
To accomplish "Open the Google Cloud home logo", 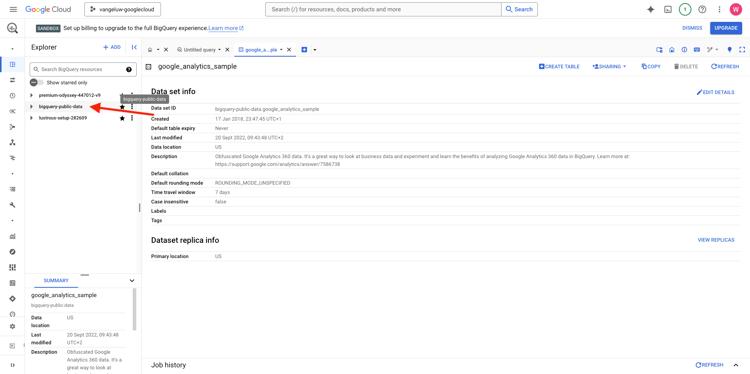I will 48,10.
